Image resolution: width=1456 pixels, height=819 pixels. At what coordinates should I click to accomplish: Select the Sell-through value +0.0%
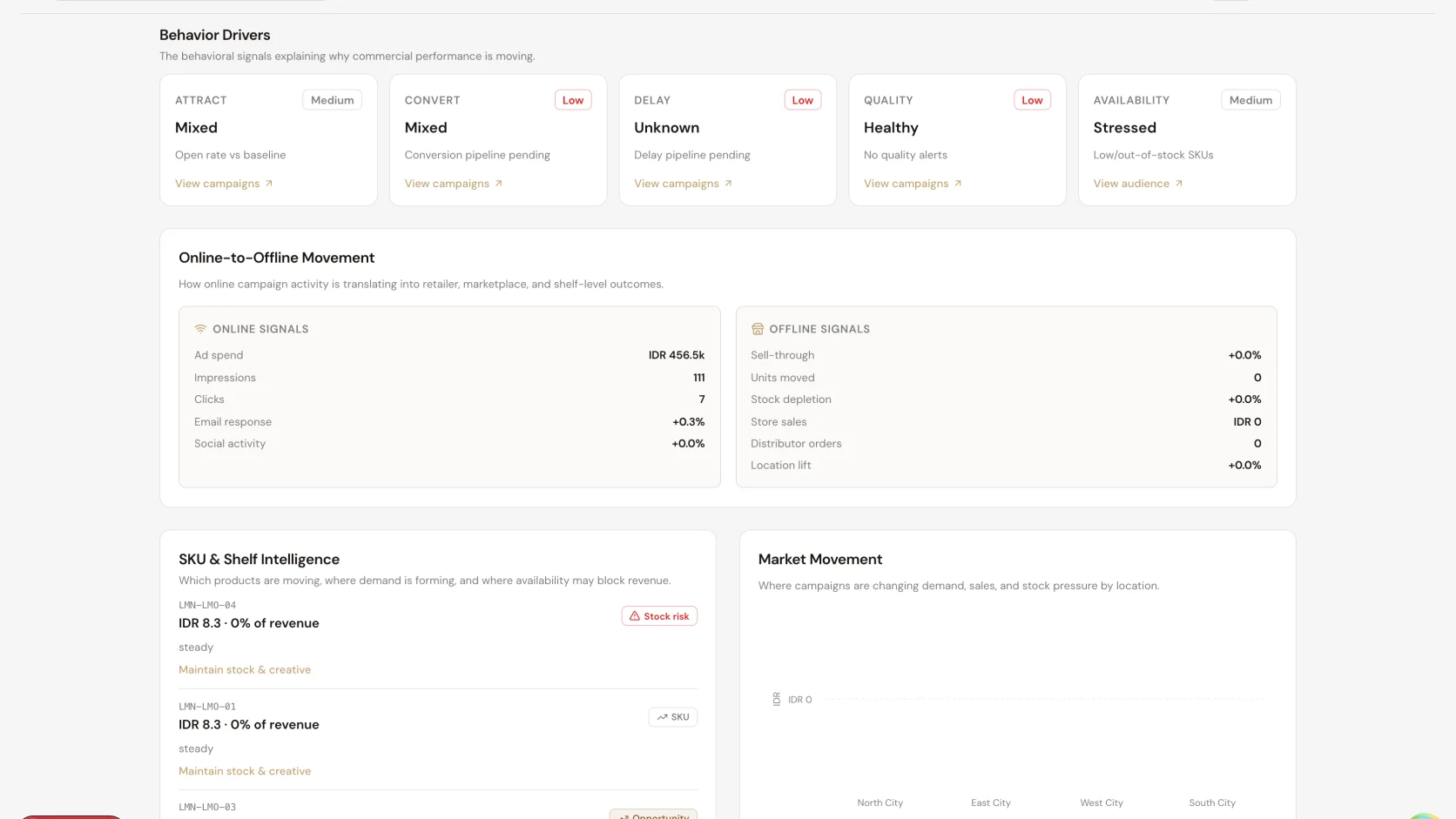coord(1245,355)
